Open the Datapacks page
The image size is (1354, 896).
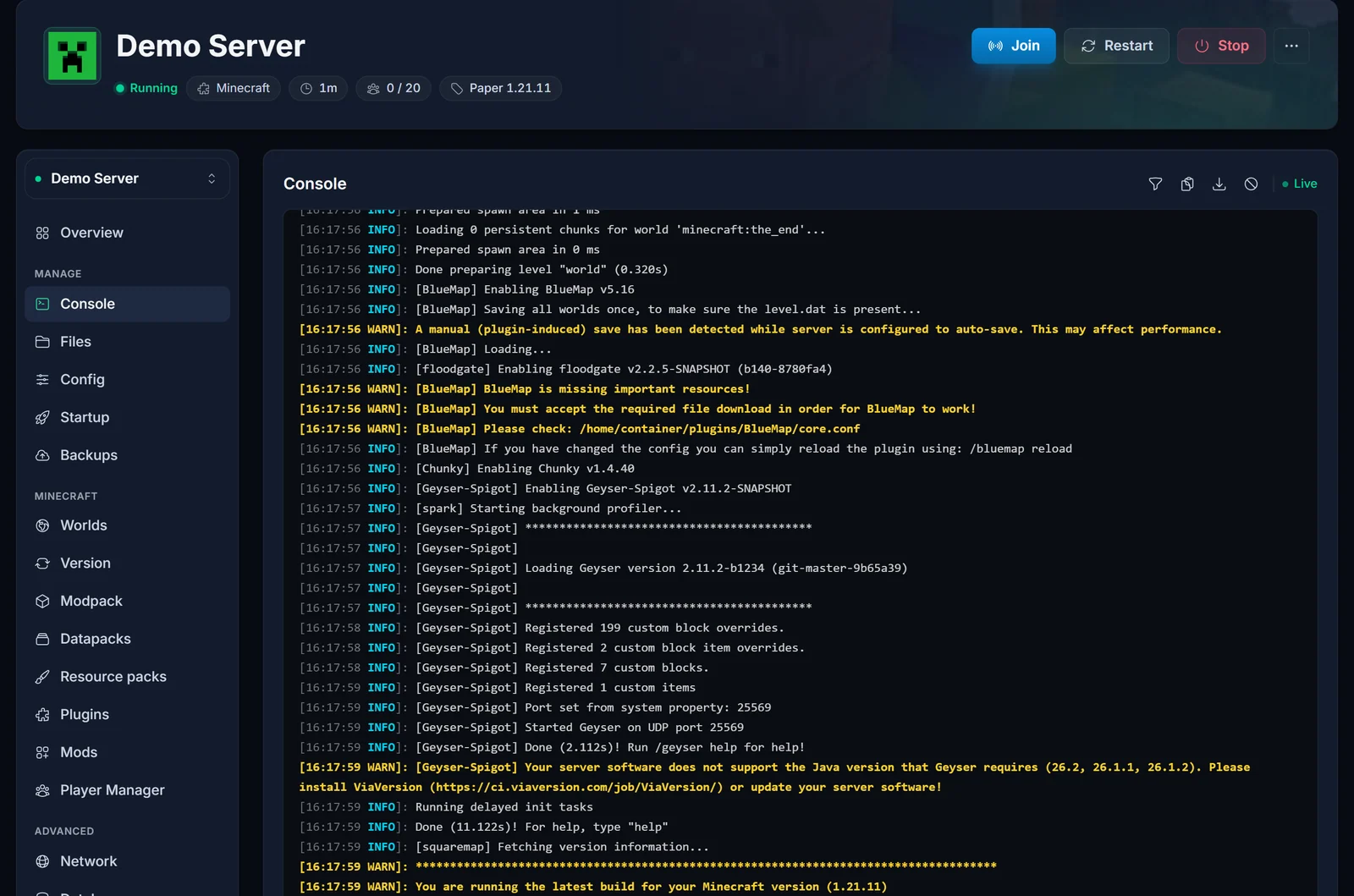(127, 639)
